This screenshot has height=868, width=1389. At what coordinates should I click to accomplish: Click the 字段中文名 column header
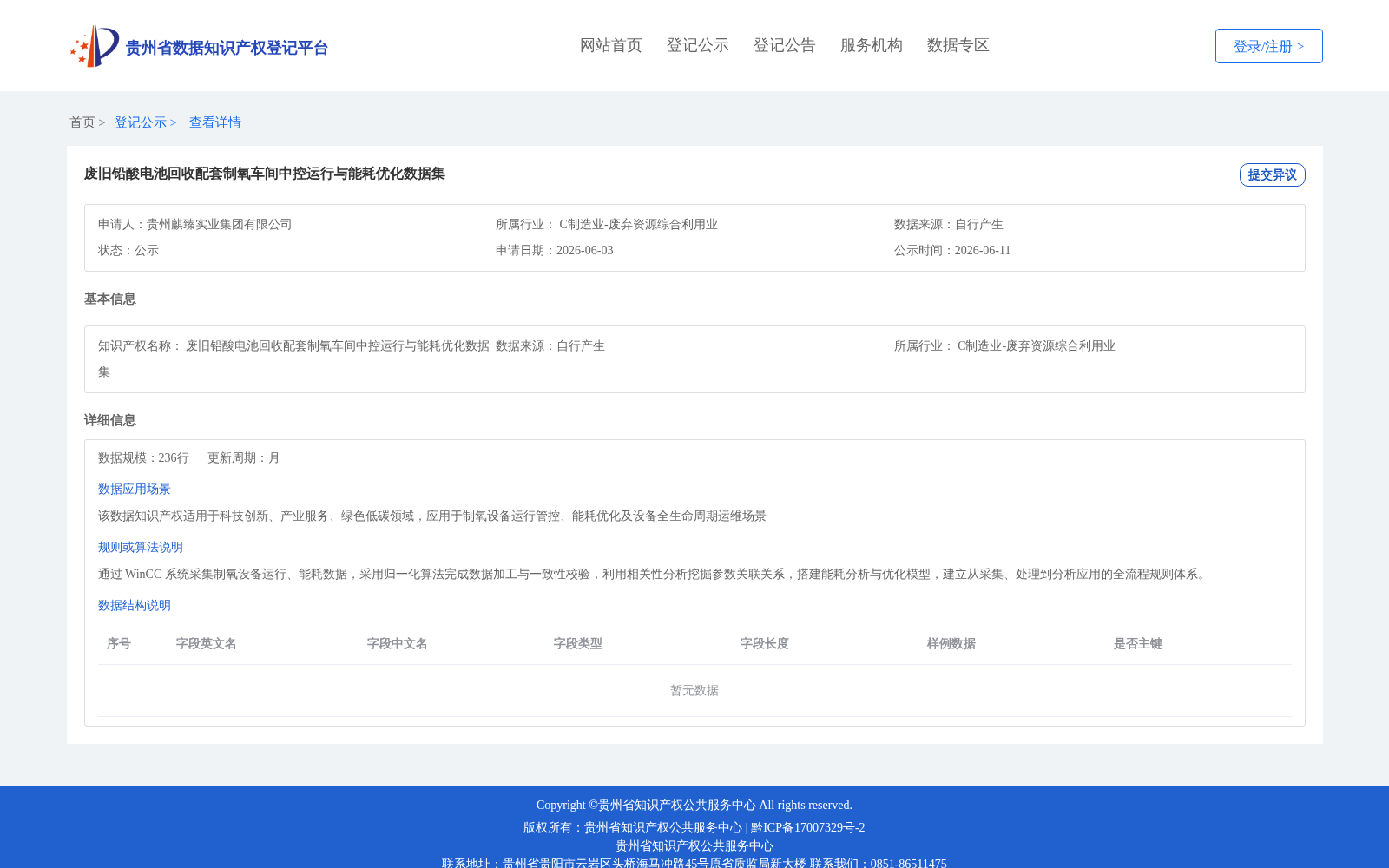click(x=398, y=643)
